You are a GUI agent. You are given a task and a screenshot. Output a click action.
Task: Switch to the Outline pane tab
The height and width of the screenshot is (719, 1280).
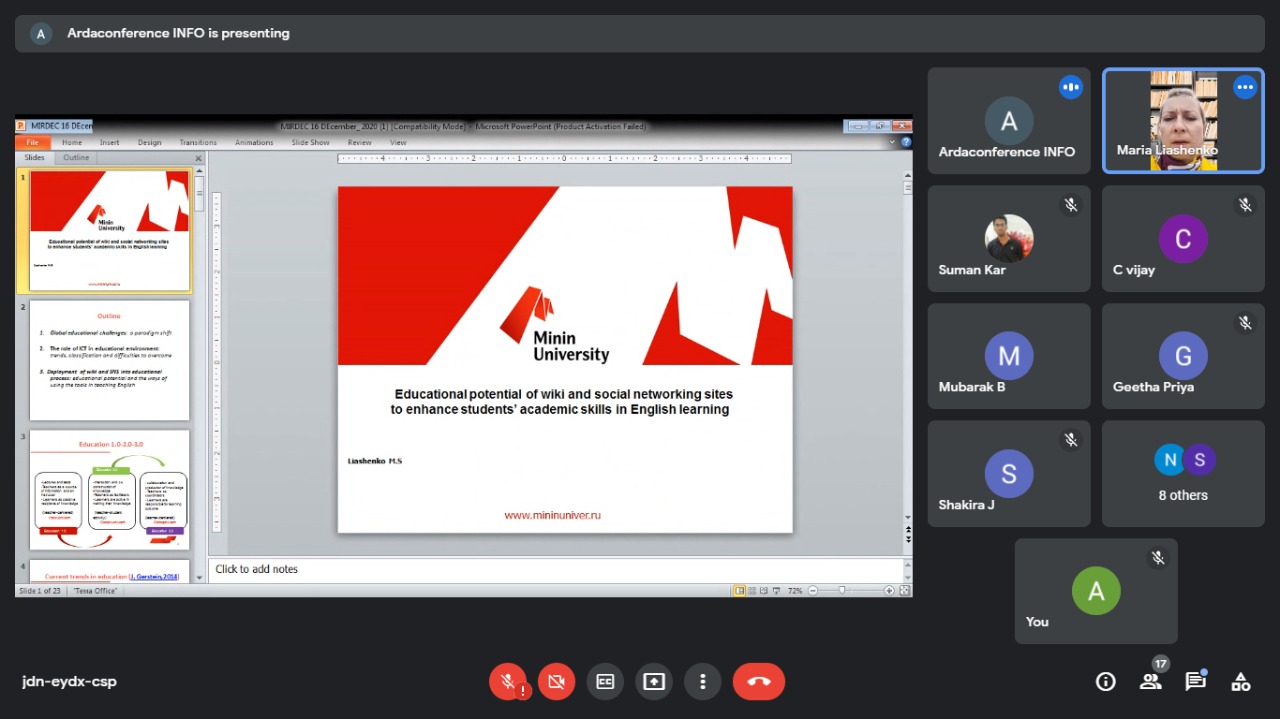point(76,158)
